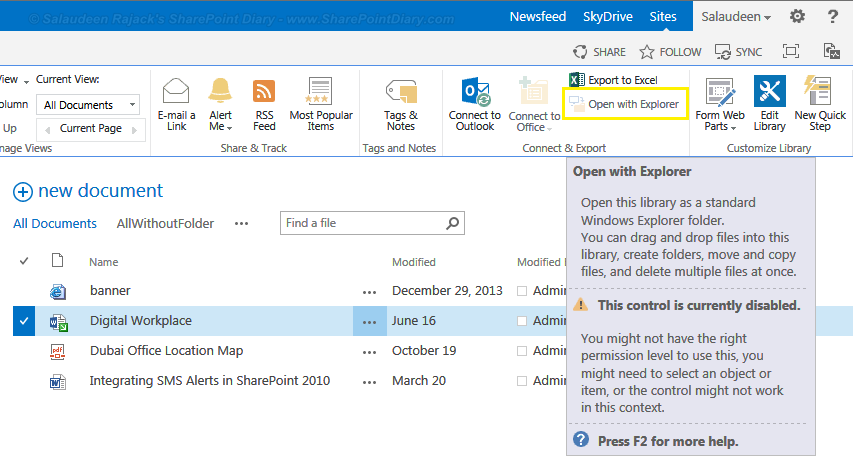
Task: Click the Edit Library icon
Action: [769, 91]
